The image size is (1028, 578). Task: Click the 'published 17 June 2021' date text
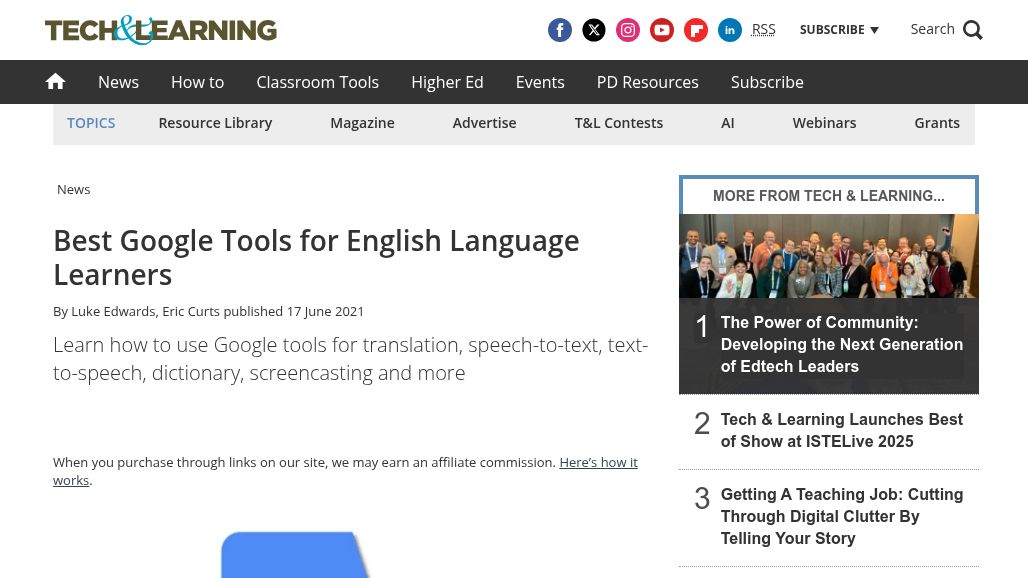[x=293, y=311]
